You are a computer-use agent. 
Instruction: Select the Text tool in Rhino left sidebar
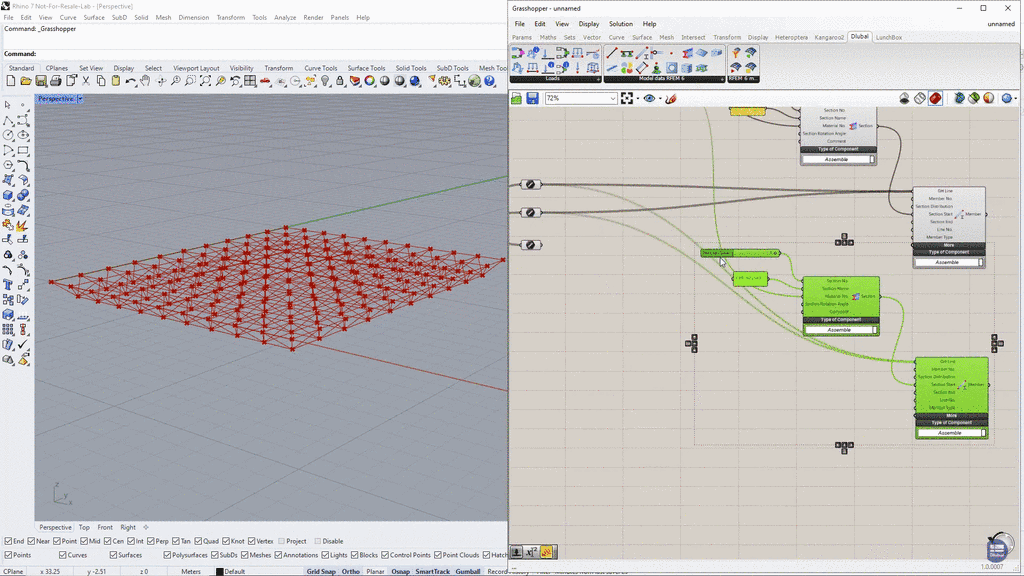8,285
